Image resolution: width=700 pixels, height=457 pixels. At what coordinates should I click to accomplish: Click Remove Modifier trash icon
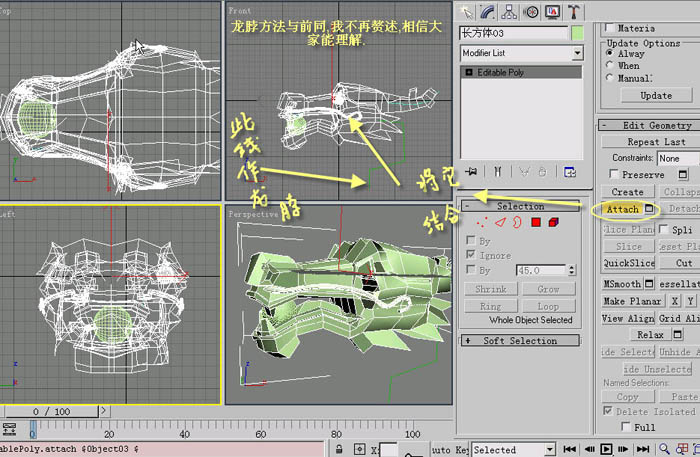click(542, 171)
